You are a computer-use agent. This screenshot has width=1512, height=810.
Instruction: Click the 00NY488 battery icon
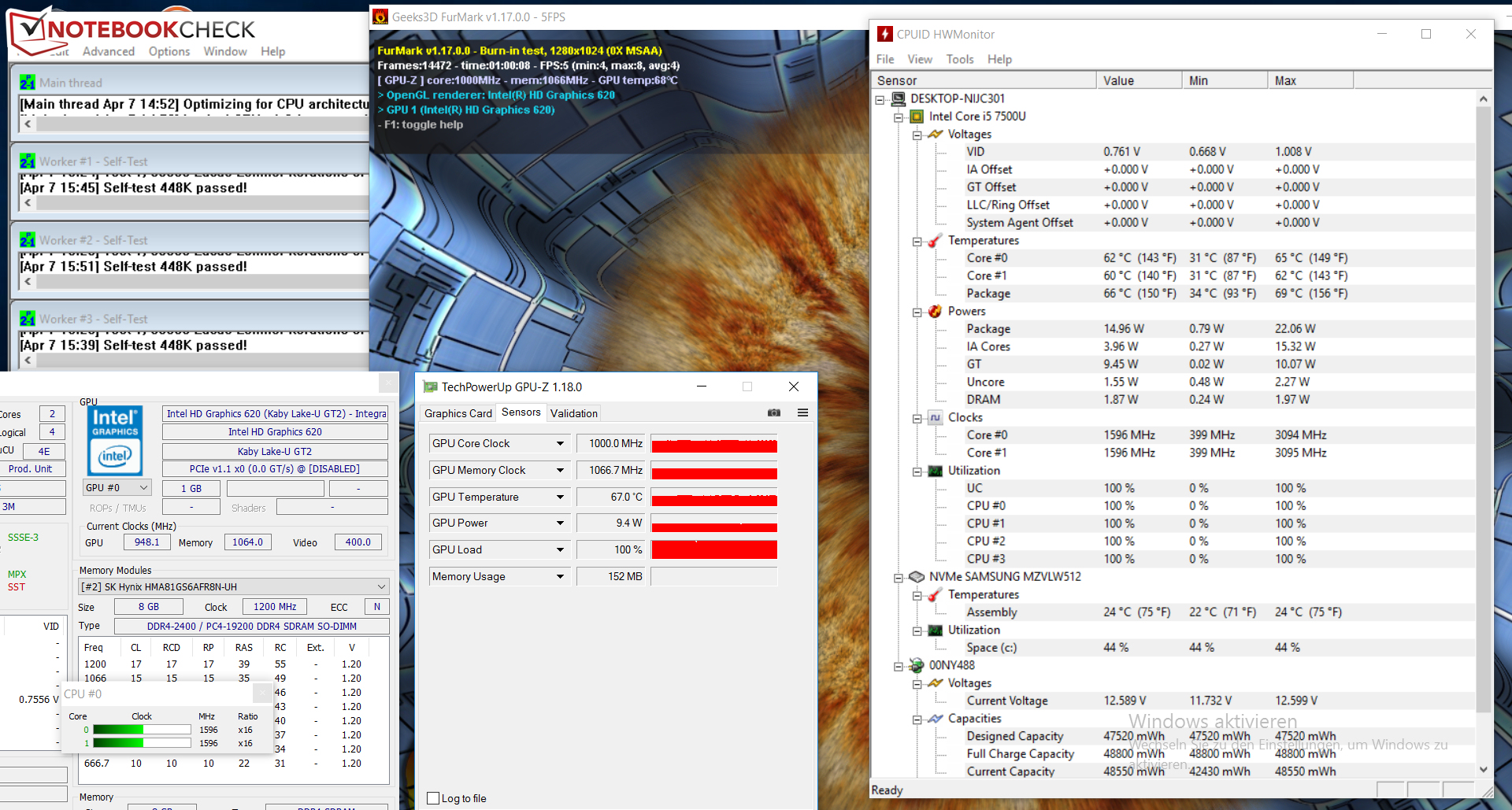pos(917,665)
